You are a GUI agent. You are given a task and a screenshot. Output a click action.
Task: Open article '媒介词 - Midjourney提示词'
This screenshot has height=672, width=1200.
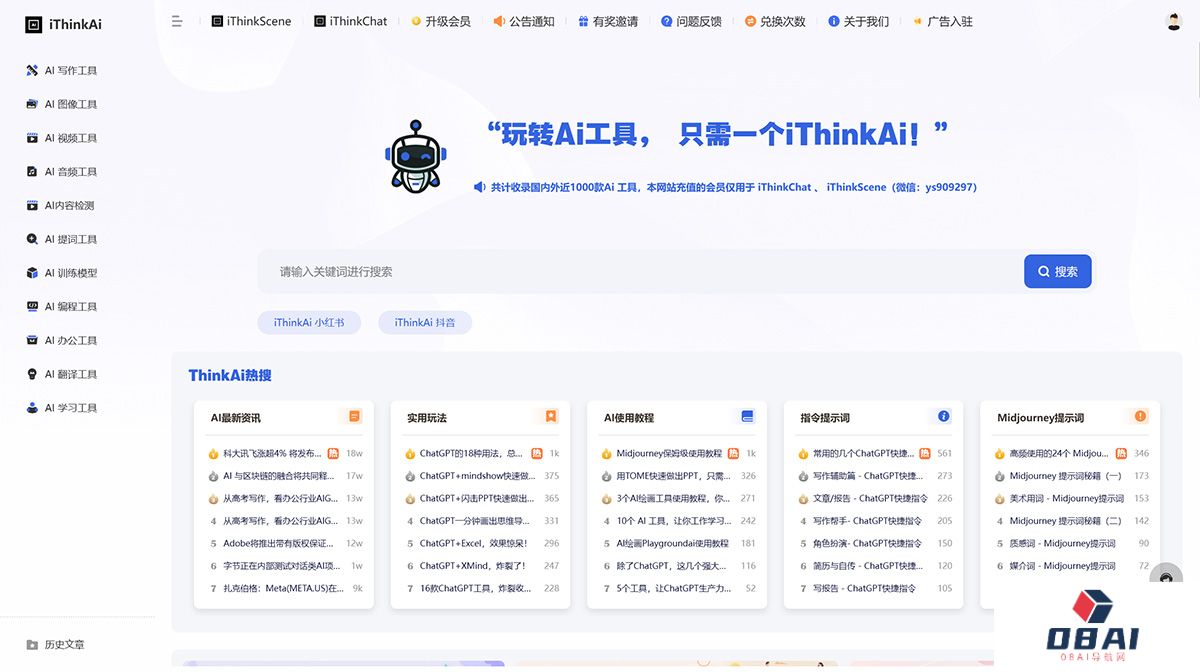1063,566
